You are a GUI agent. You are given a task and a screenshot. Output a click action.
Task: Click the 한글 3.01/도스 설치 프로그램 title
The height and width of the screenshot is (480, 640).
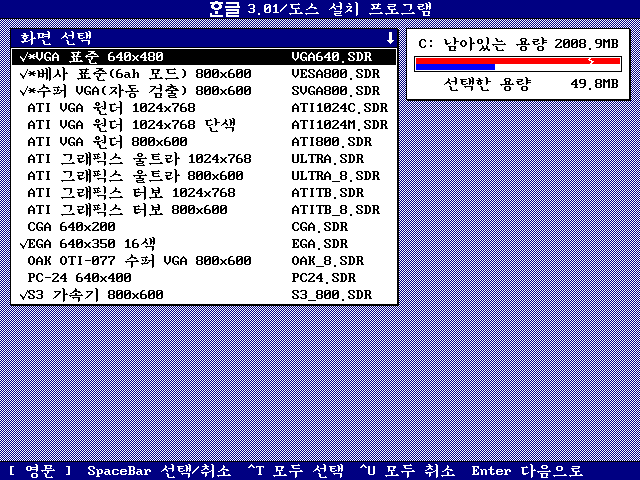pos(320,9)
